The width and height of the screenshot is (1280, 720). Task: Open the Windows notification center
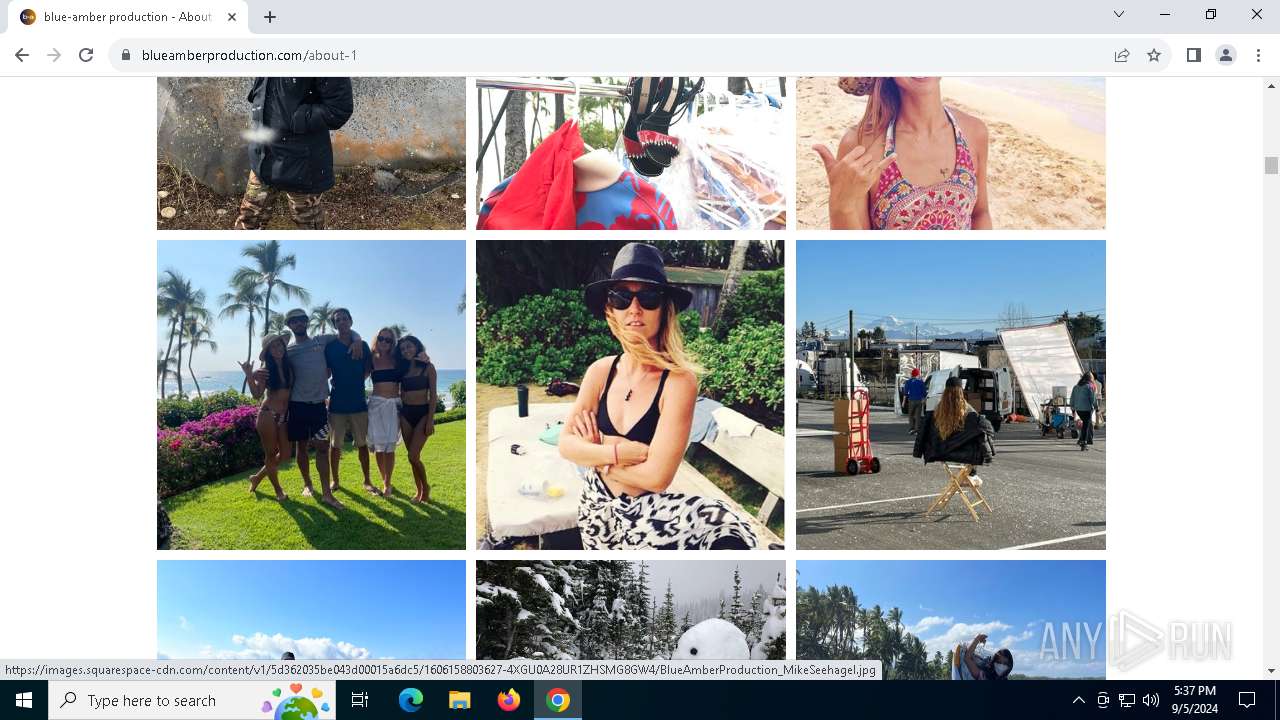click(x=1247, y=700)
